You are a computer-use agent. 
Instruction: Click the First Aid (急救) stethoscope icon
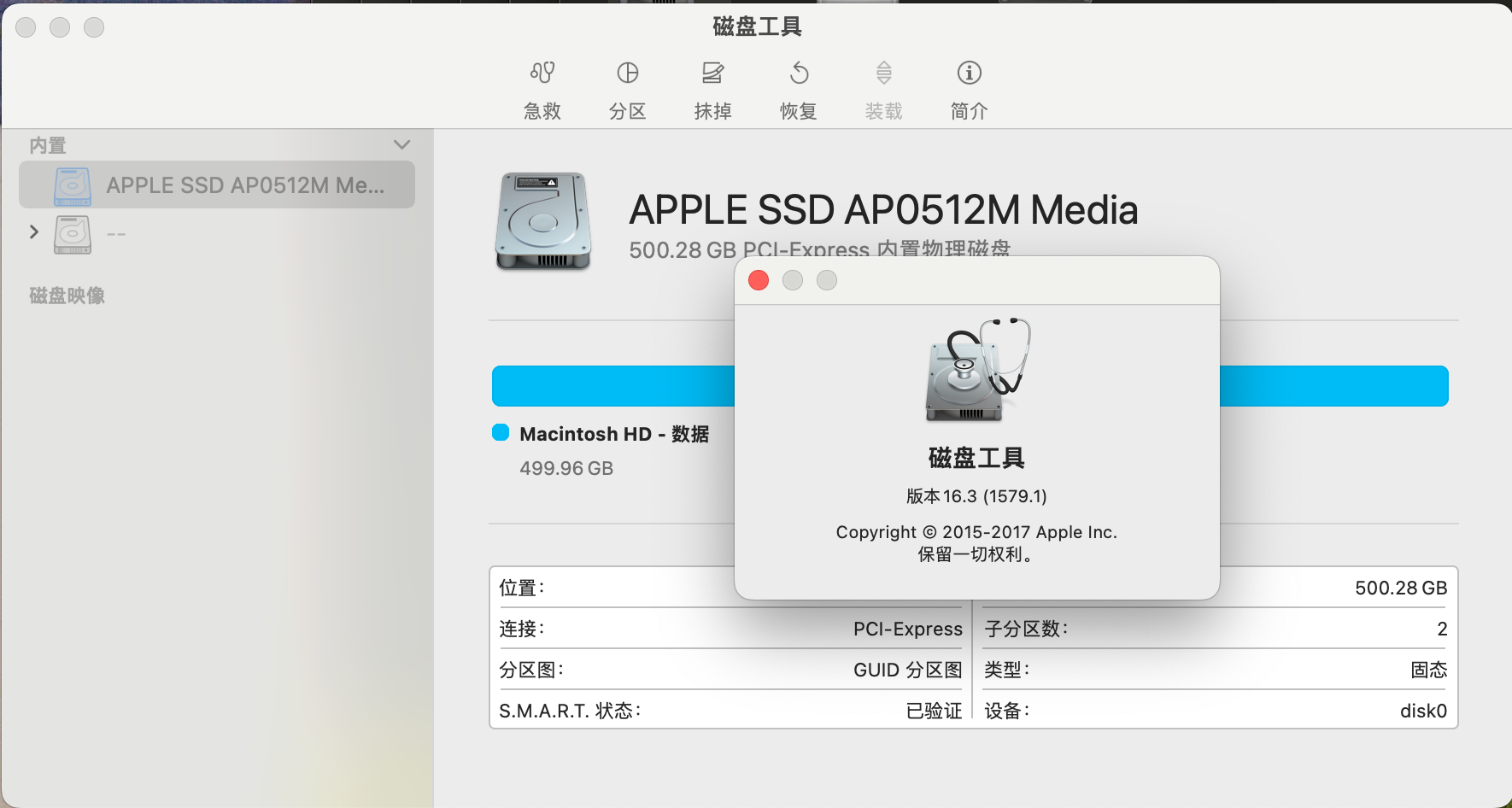[542, 73]
